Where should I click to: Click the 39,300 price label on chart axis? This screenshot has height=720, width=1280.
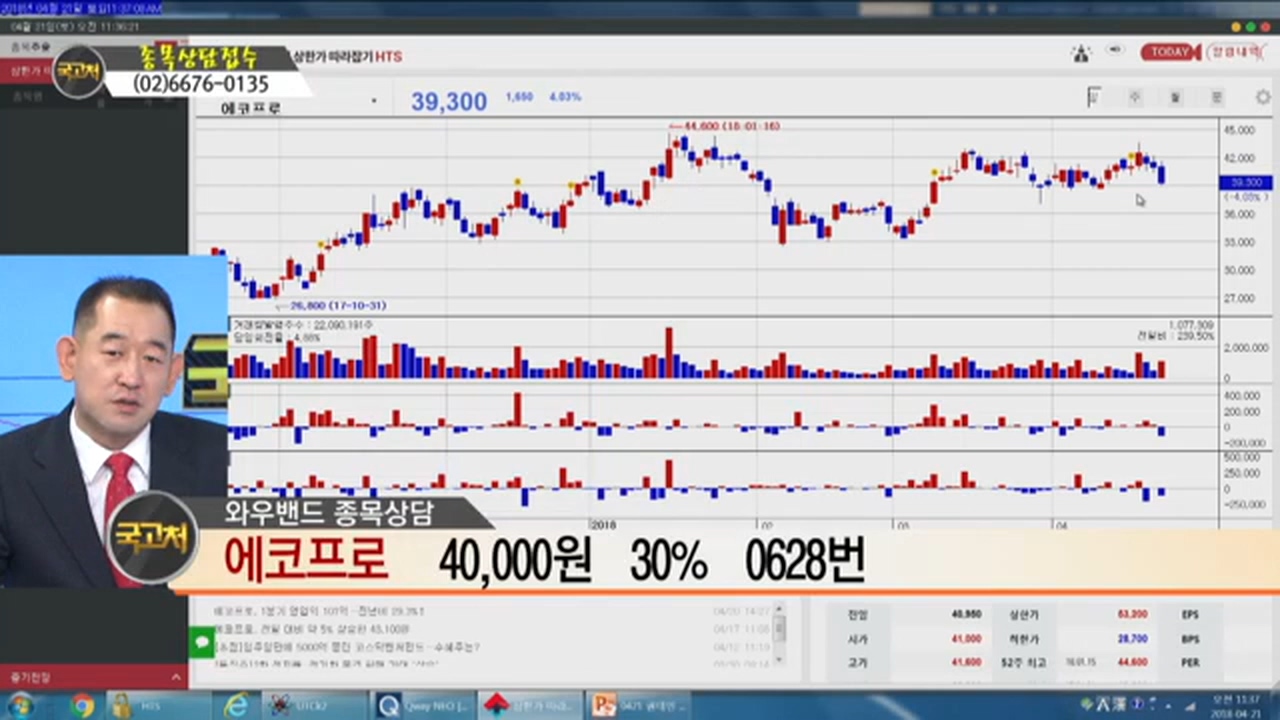(1245, 183)
